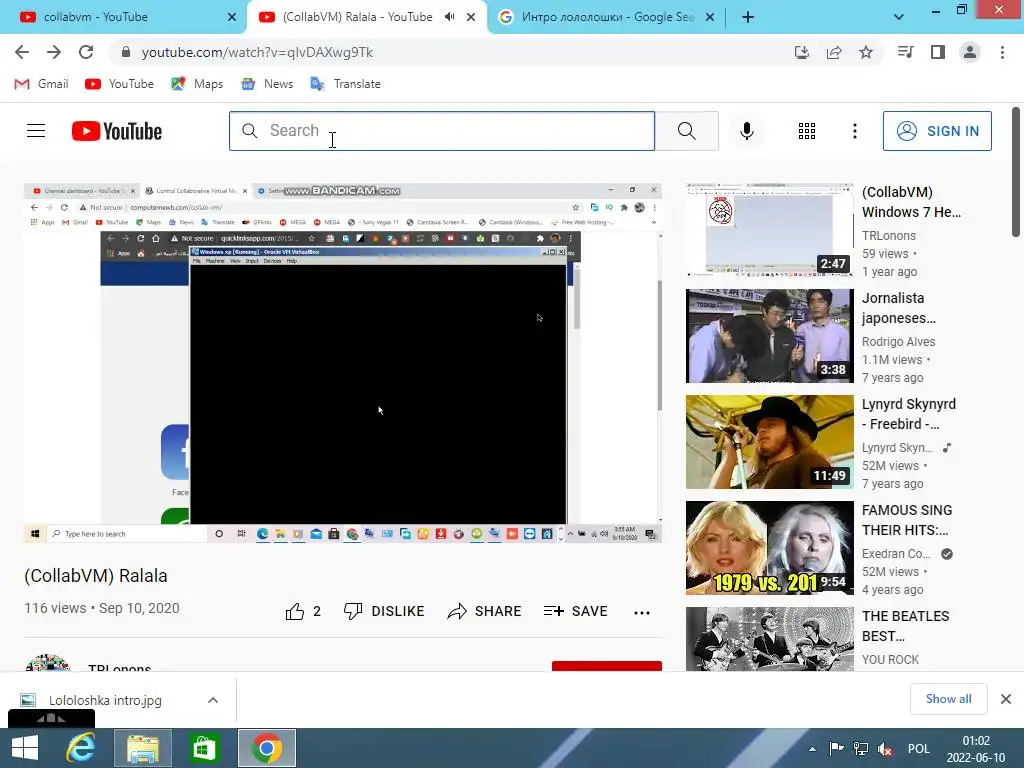
Task: Click the SAVE button
Action: (575, 611)
